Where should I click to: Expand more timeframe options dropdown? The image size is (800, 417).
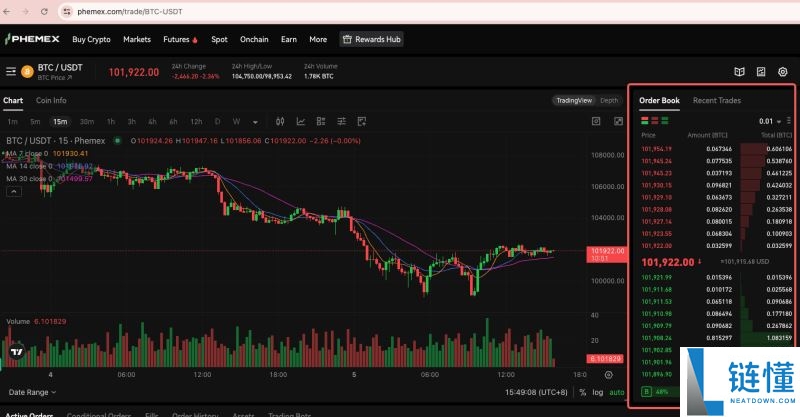pos(255,122)
